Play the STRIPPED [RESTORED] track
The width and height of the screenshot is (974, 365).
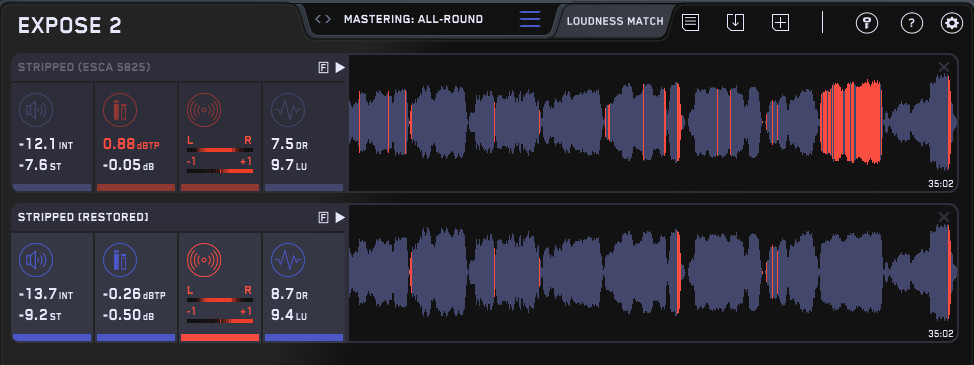[340, 217]
